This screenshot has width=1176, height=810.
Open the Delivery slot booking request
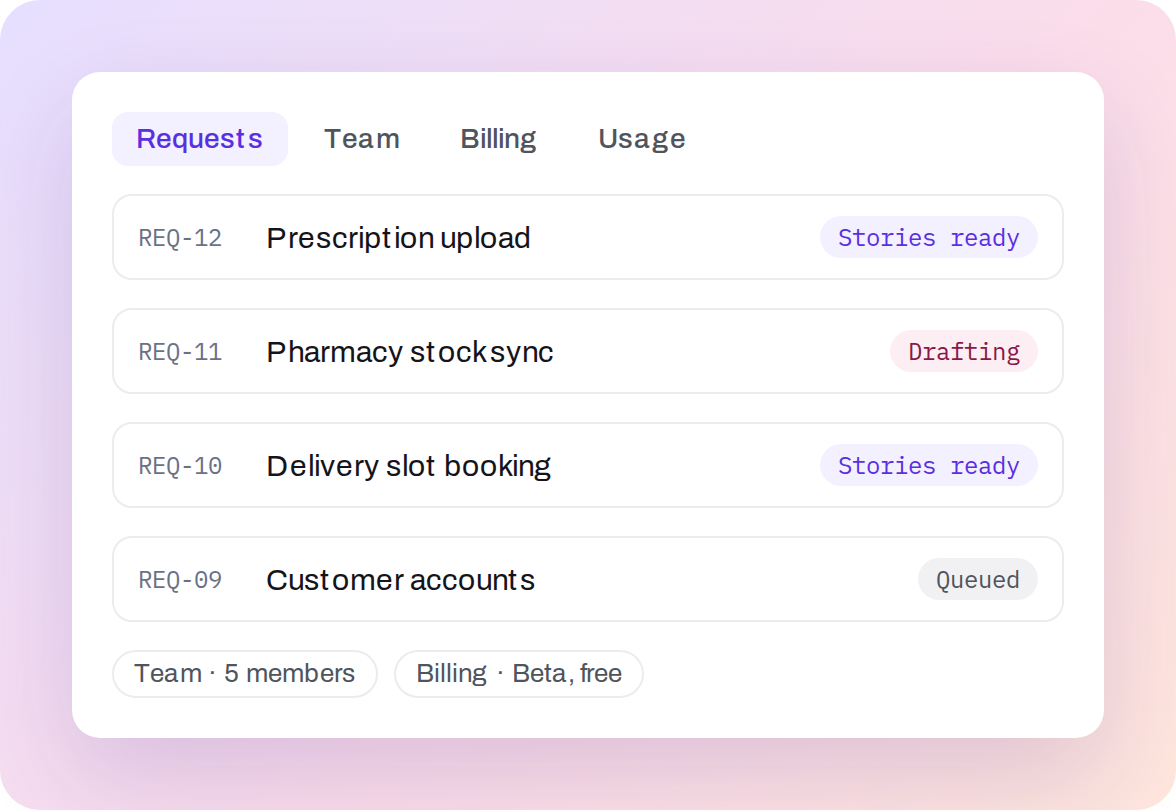point(588,465)
